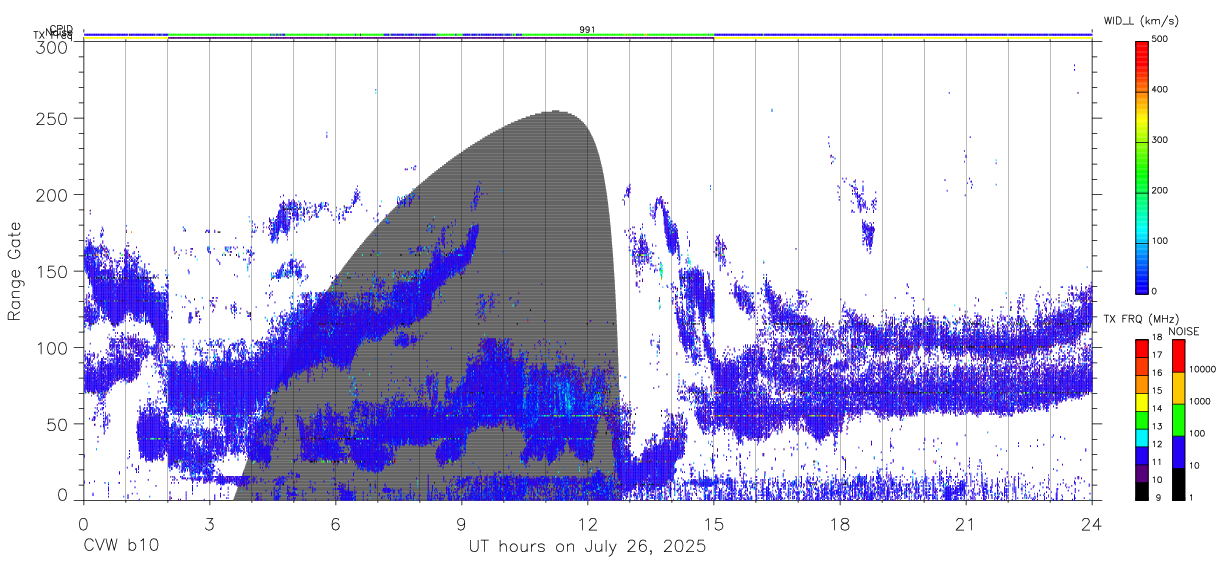This screenshot has height=567, width=1228.
Task: Click the '24' hour x-axis tick
Action: click(x=1092, y=525)
